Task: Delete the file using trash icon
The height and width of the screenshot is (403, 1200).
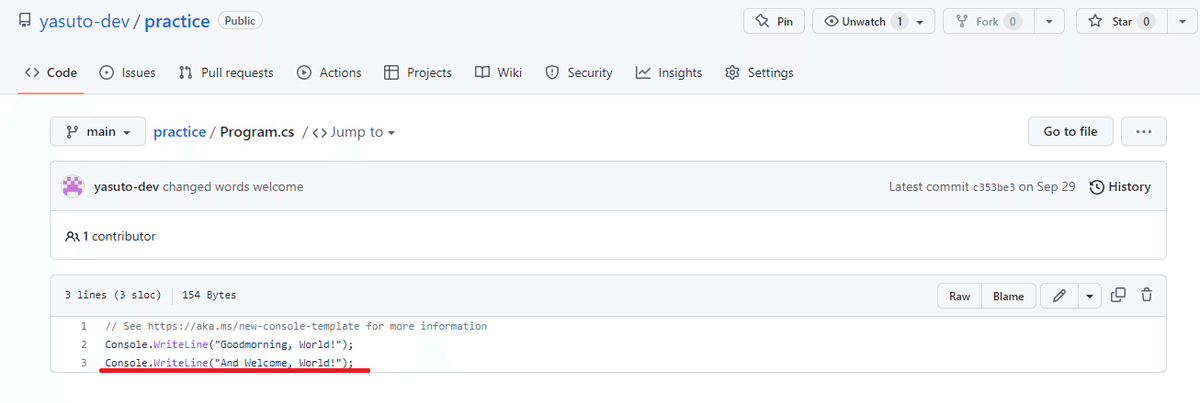Action: pyautogui.click(x=1146, y=295)
